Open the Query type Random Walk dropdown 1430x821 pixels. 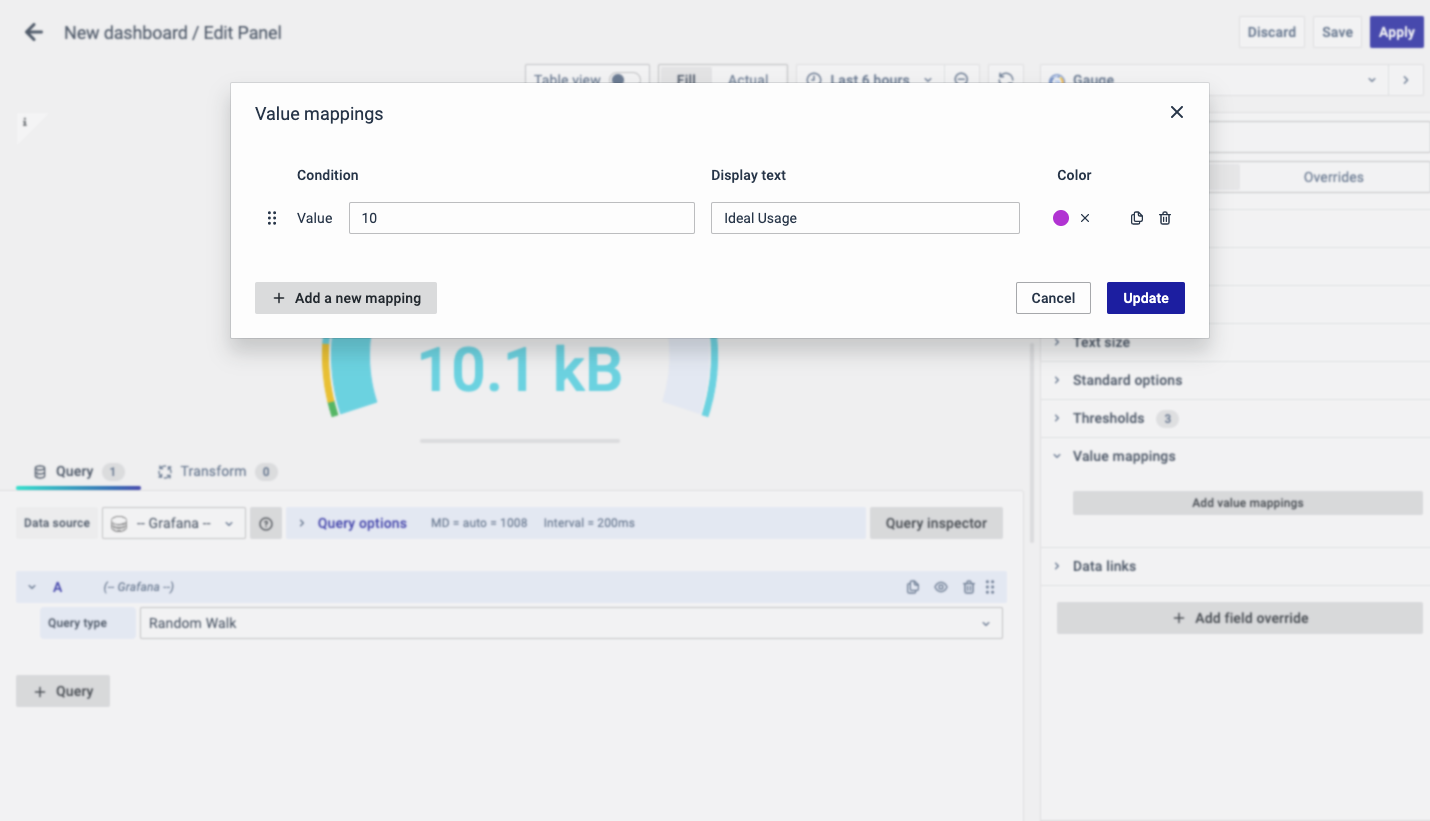point(570,623)
